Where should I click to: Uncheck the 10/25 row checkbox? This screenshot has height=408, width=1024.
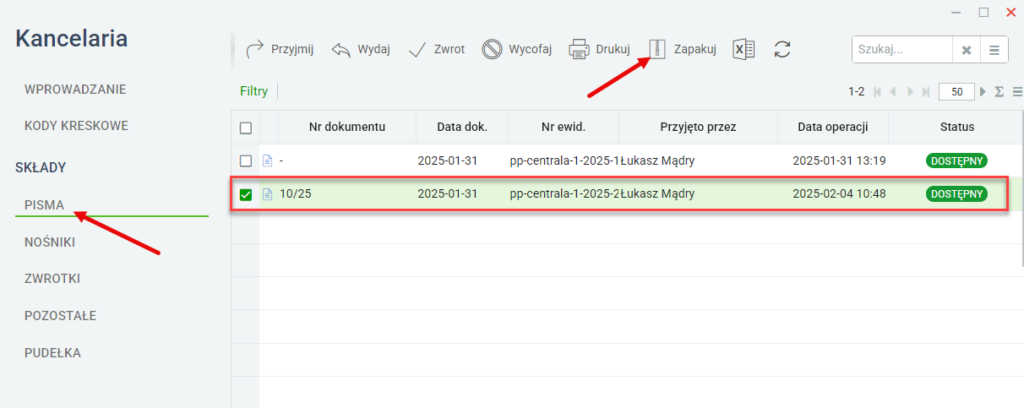tap(246, 194)
